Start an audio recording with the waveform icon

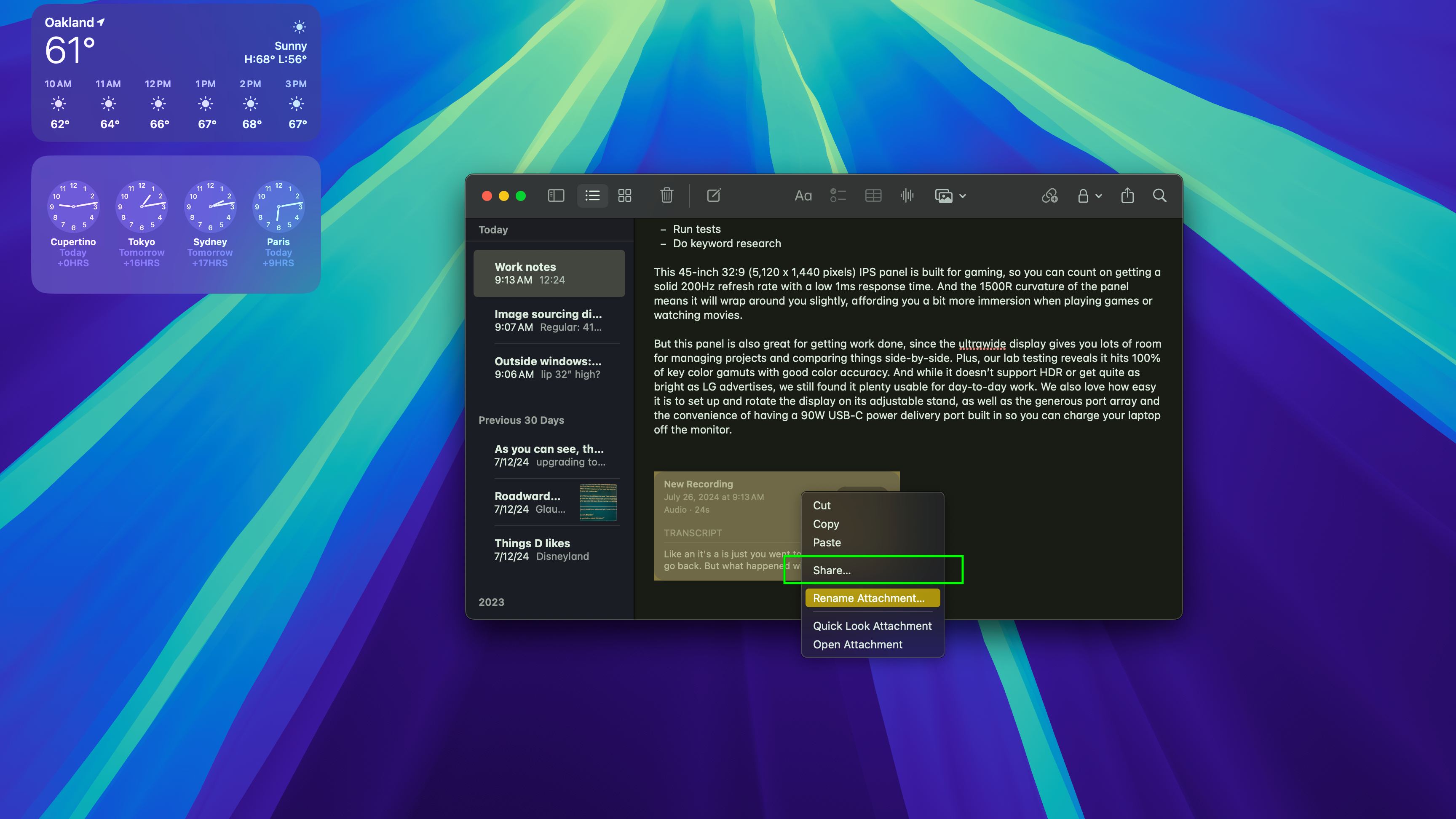point(907,195)
